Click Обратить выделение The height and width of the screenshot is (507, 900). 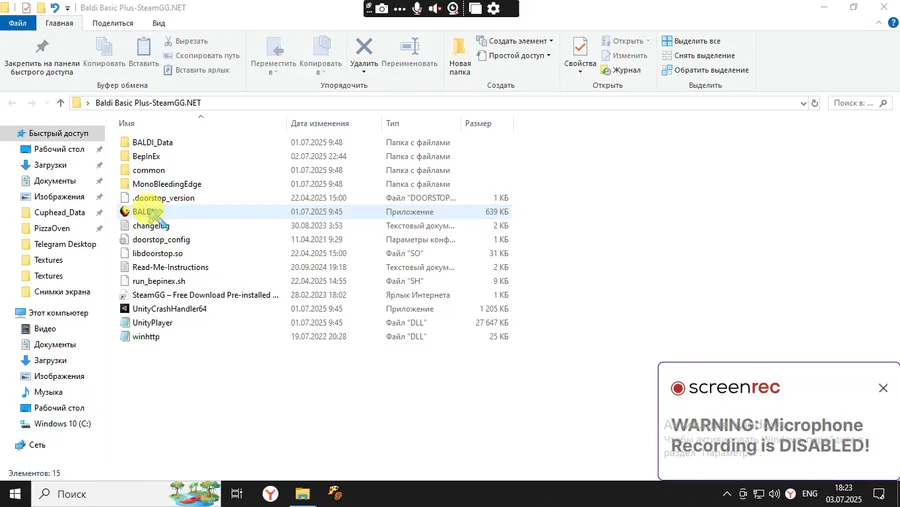pos(705,70)
